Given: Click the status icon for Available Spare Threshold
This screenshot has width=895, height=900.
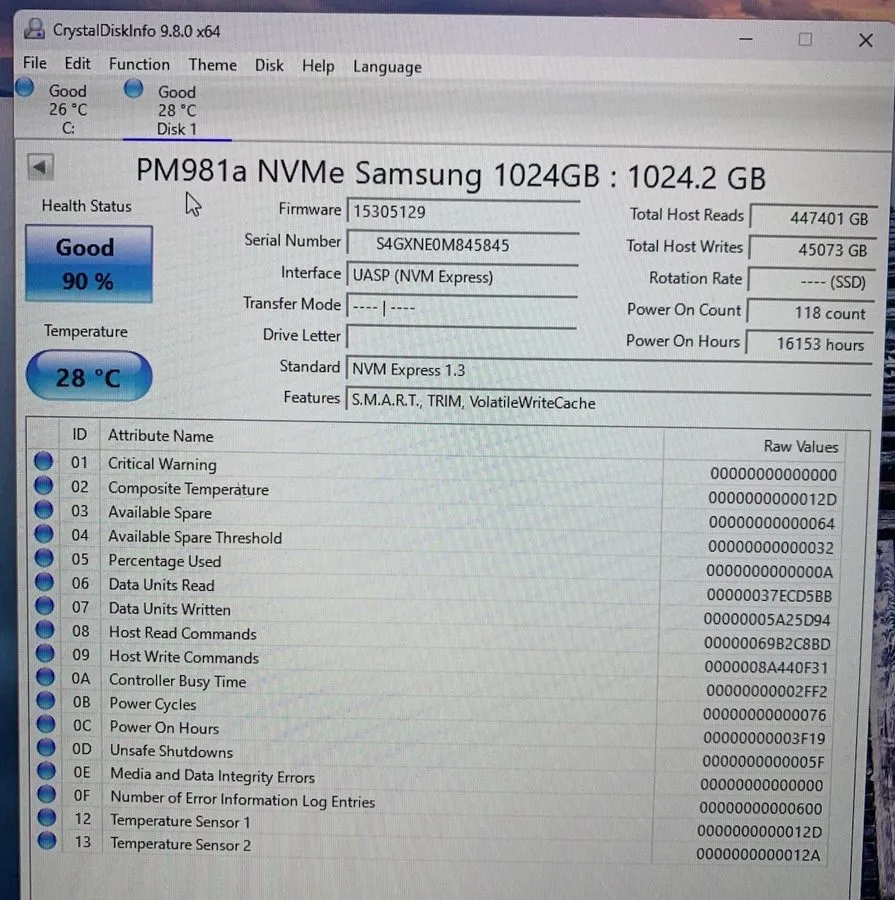Looking at the screenshot, I should click(x=44, y=533).
